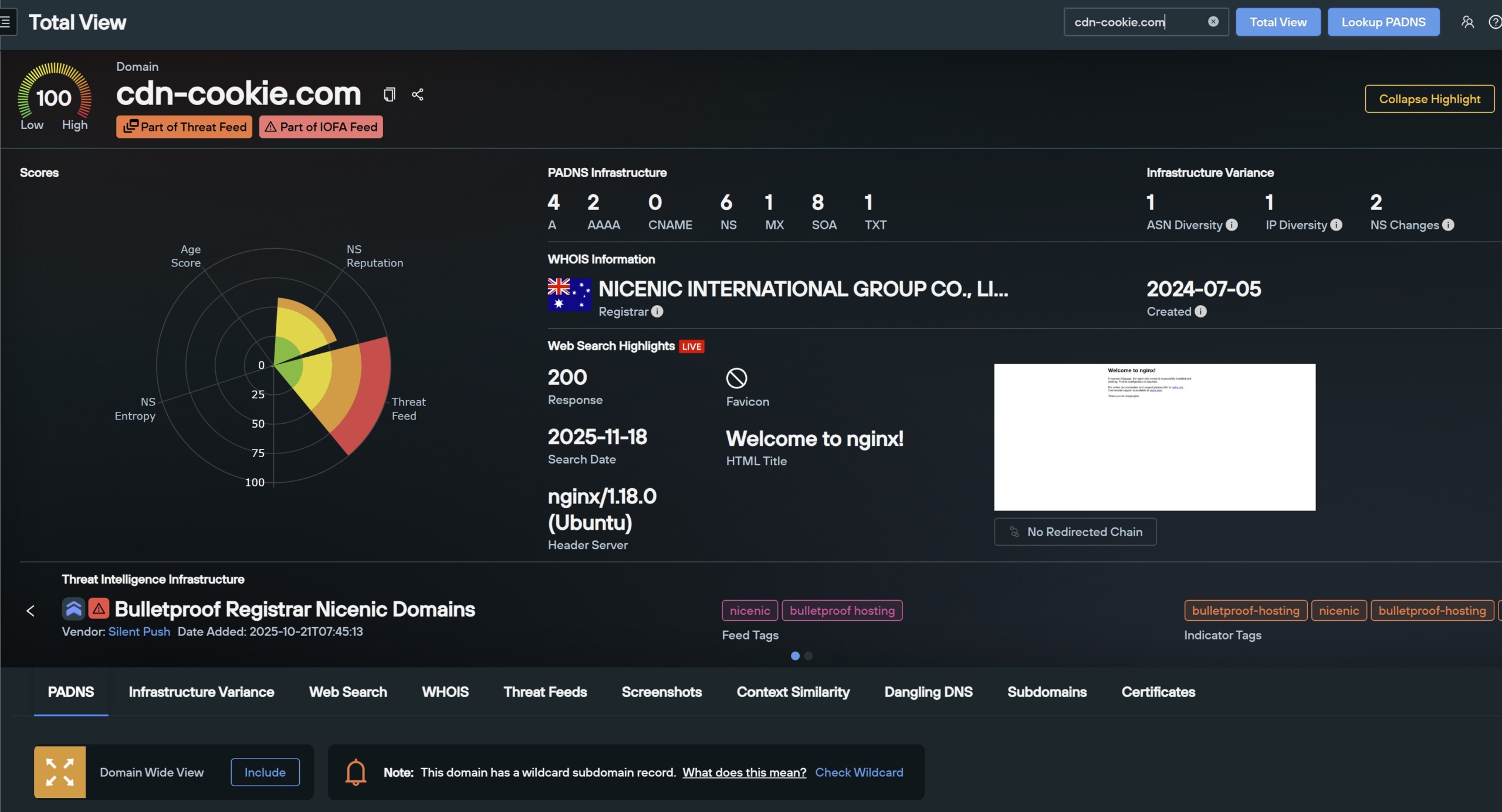Clear the search field with X icon
The width and height of the screenshot is (1502, 812).
point(1213,22)
